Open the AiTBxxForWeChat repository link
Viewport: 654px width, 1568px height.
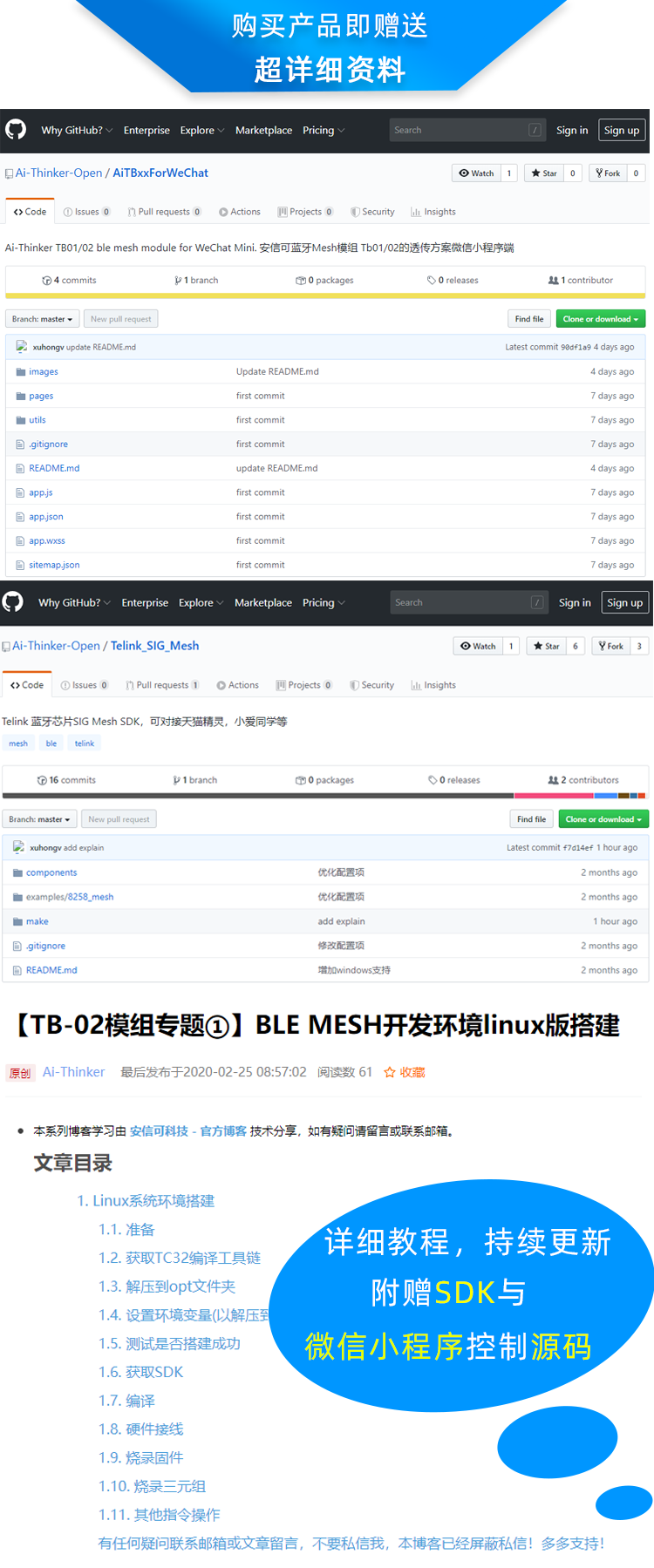pyautogui.click(x=160, y=173)
